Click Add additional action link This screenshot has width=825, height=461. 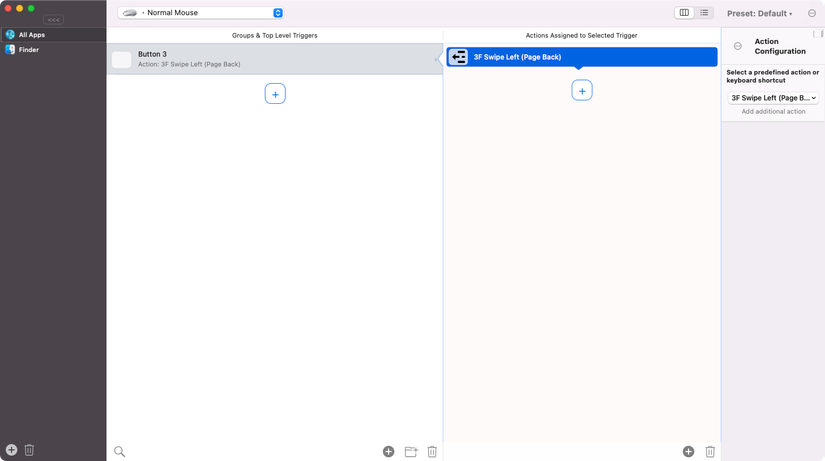click(773, 112)
